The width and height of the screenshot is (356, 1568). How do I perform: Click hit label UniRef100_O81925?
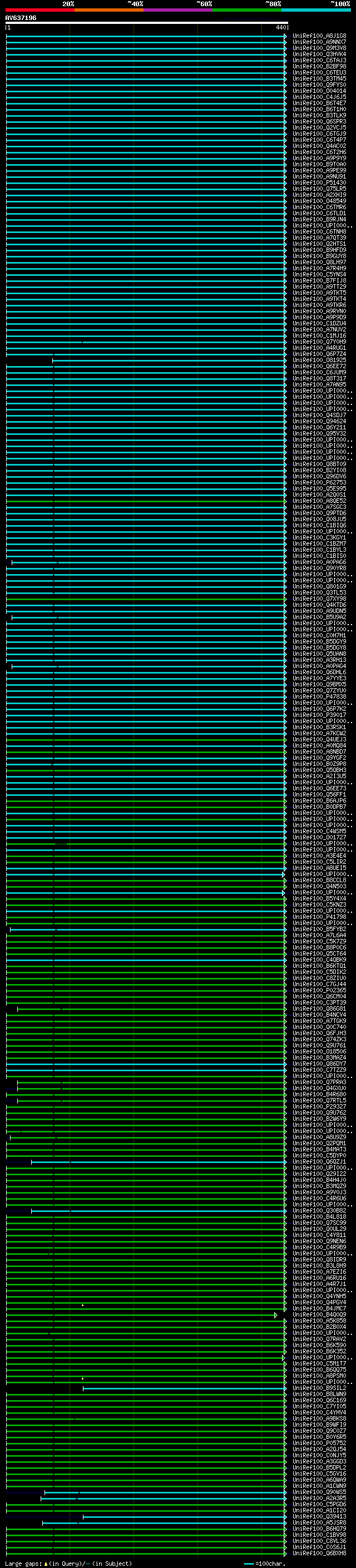tap(319, 360)
